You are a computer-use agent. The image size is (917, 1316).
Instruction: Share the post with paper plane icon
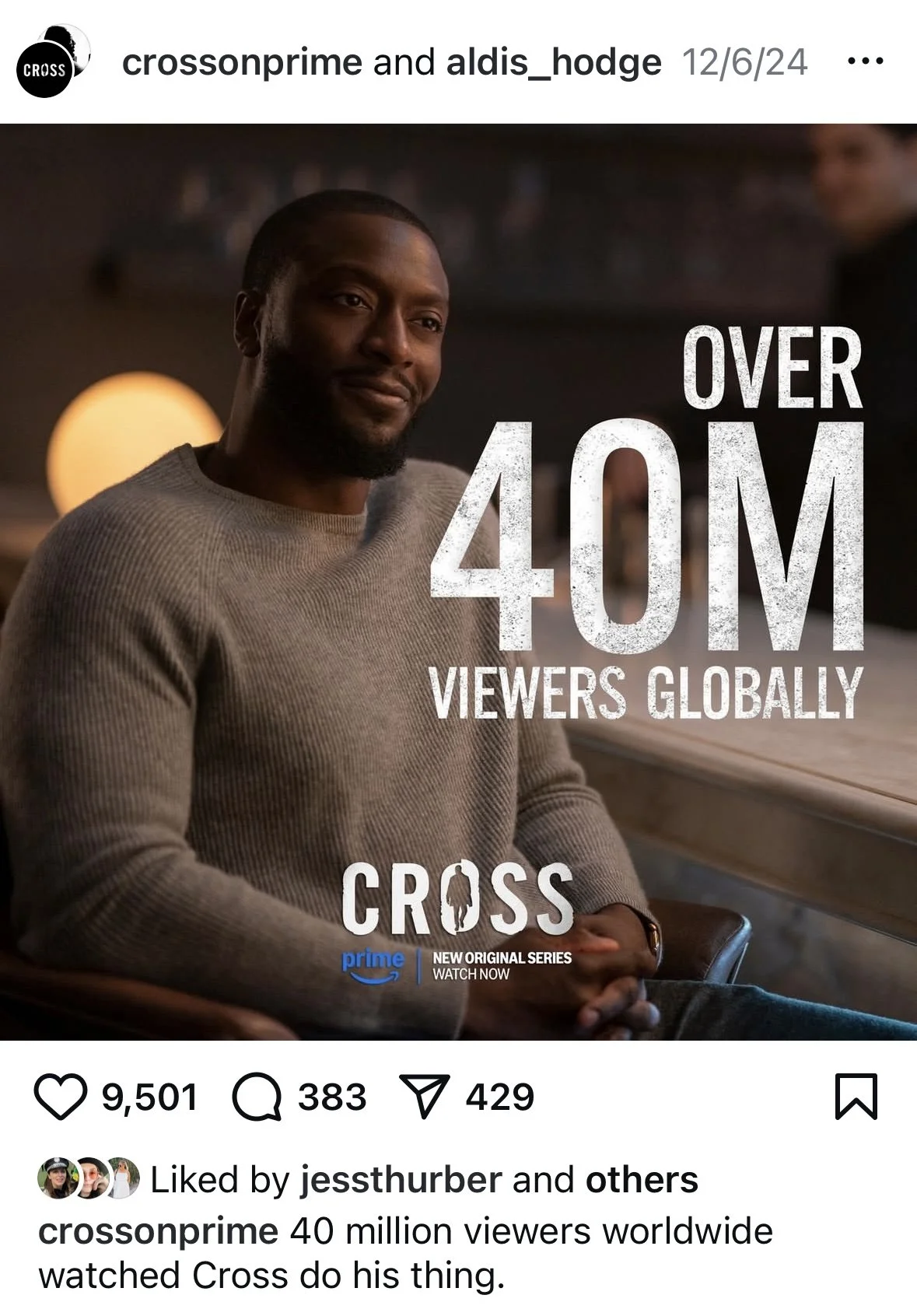(424, 1097)
